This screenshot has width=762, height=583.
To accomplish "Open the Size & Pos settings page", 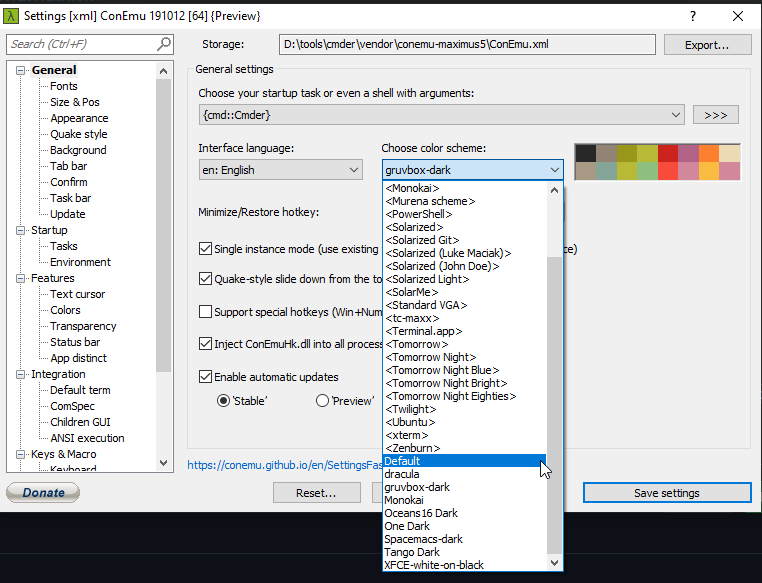I will tap(75, 102).
